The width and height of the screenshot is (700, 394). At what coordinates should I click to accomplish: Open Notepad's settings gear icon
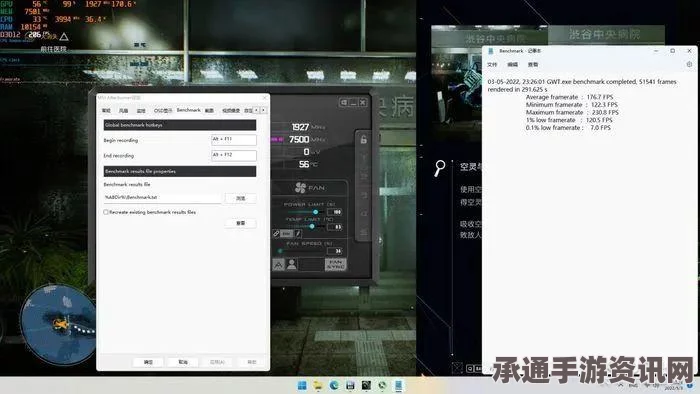(689, 64)
